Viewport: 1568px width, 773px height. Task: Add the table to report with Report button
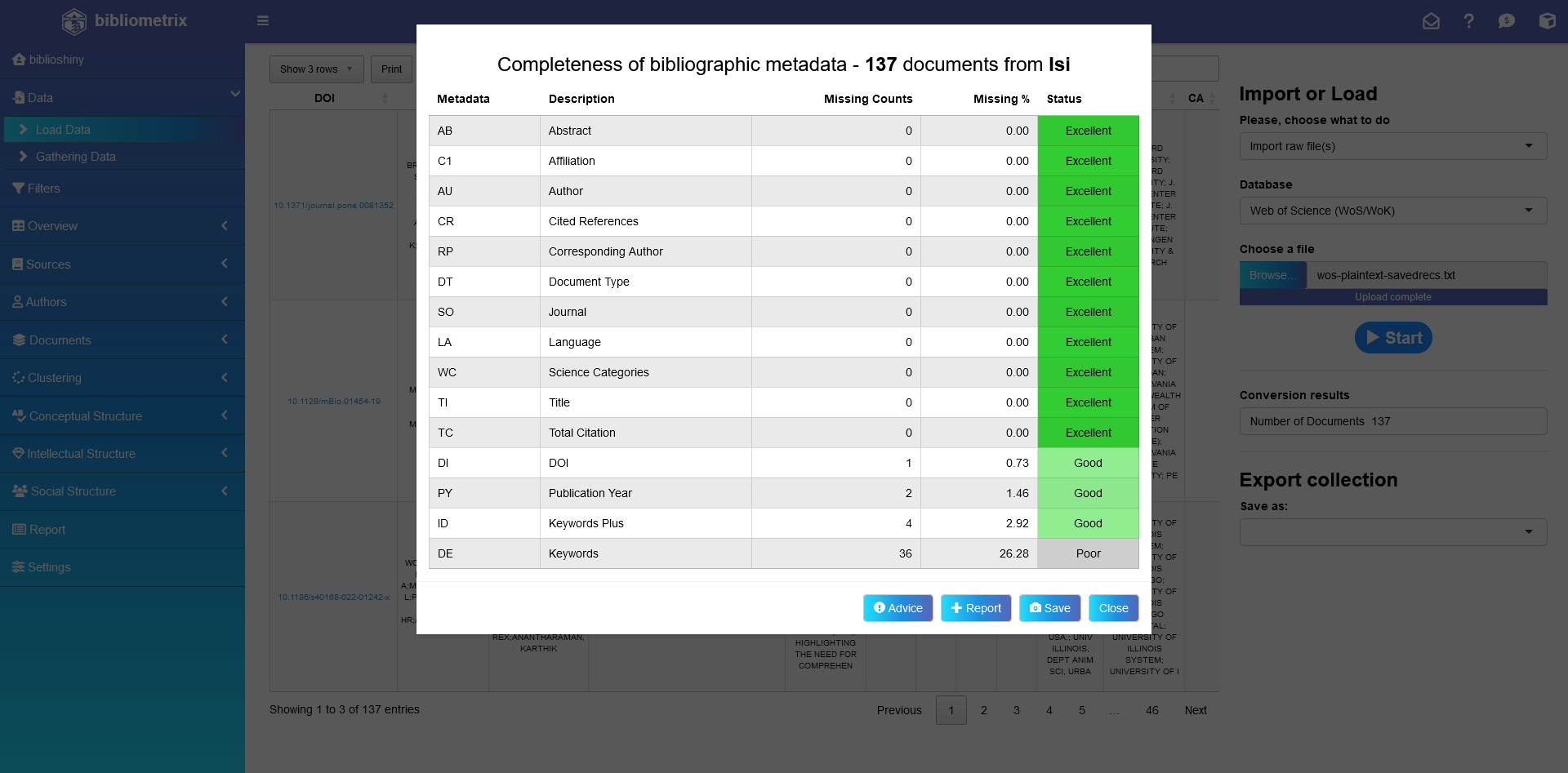point(976,608)
